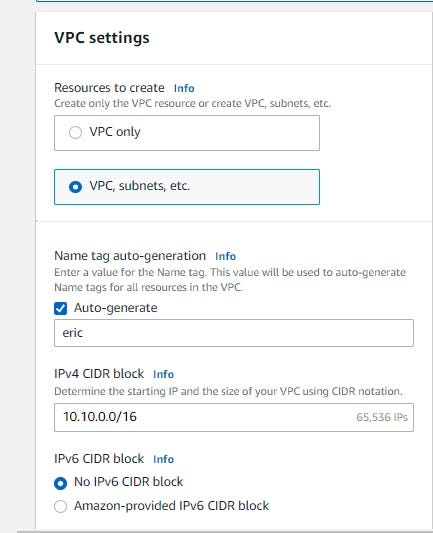The image size is (433, 533).
Task: Click the VPC only label text
Action: (115, 132)
